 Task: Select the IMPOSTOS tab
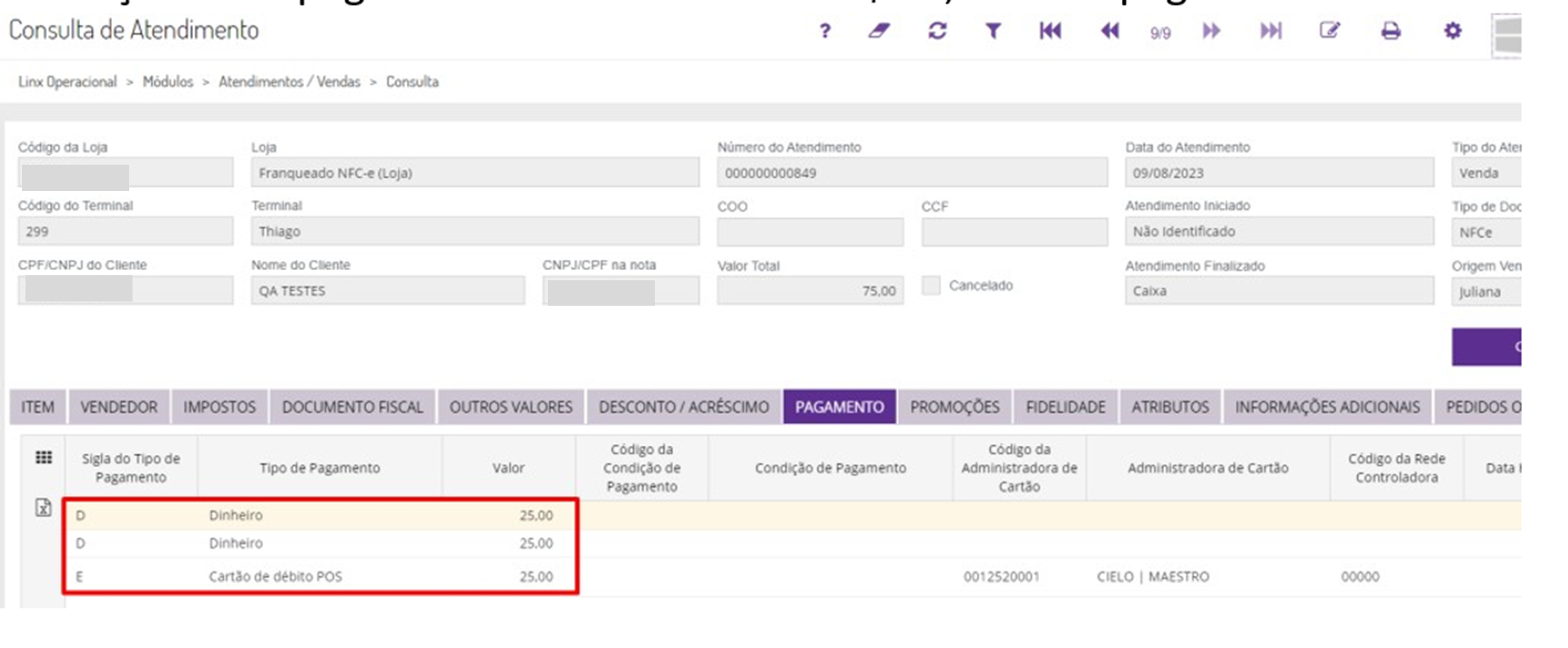(x=219, y=407)
